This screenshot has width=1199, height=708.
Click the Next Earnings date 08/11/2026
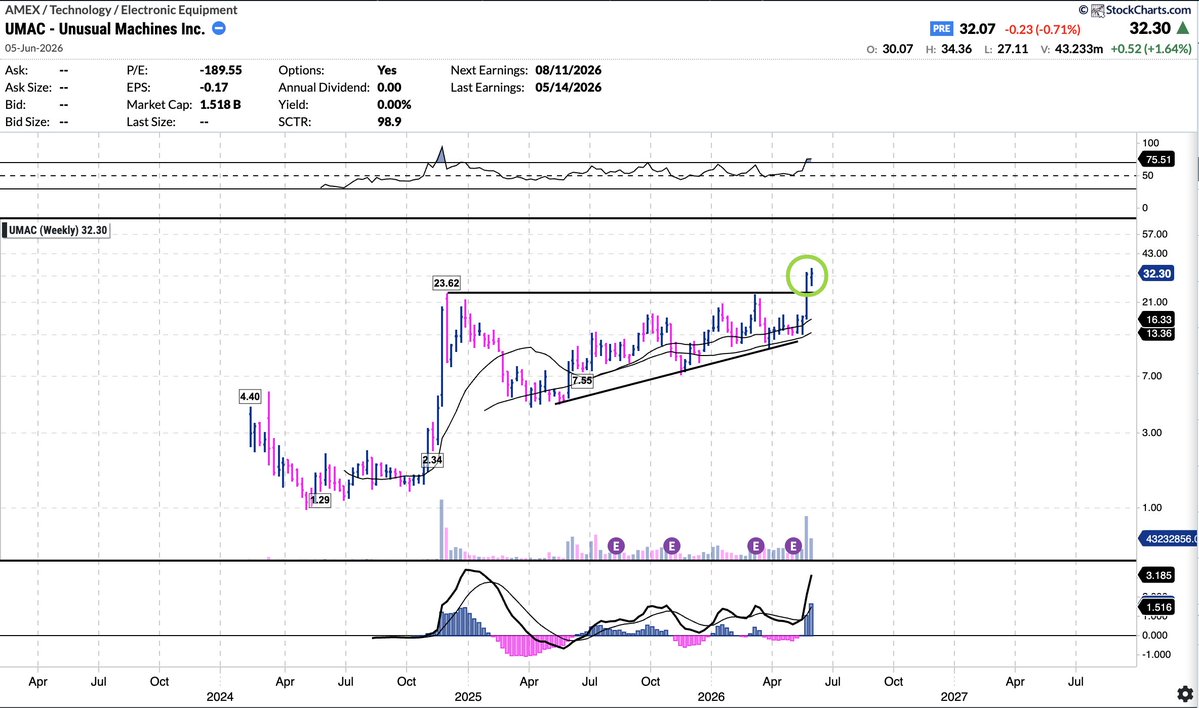568,70
